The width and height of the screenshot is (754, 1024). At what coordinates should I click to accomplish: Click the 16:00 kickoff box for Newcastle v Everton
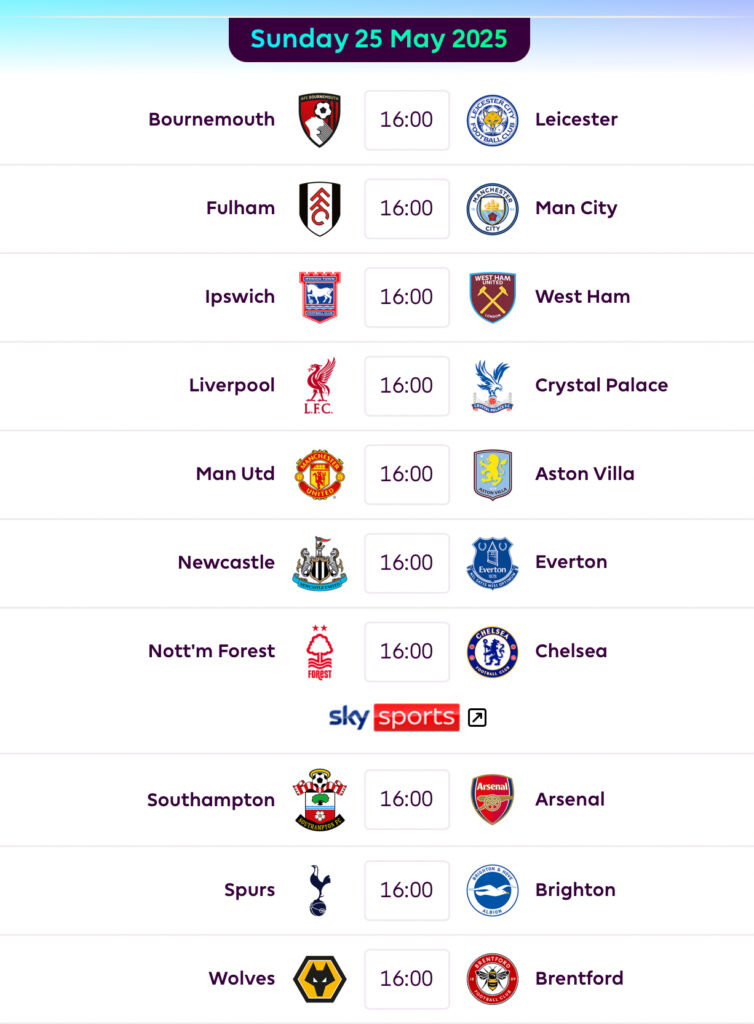[x=407, y=563]
